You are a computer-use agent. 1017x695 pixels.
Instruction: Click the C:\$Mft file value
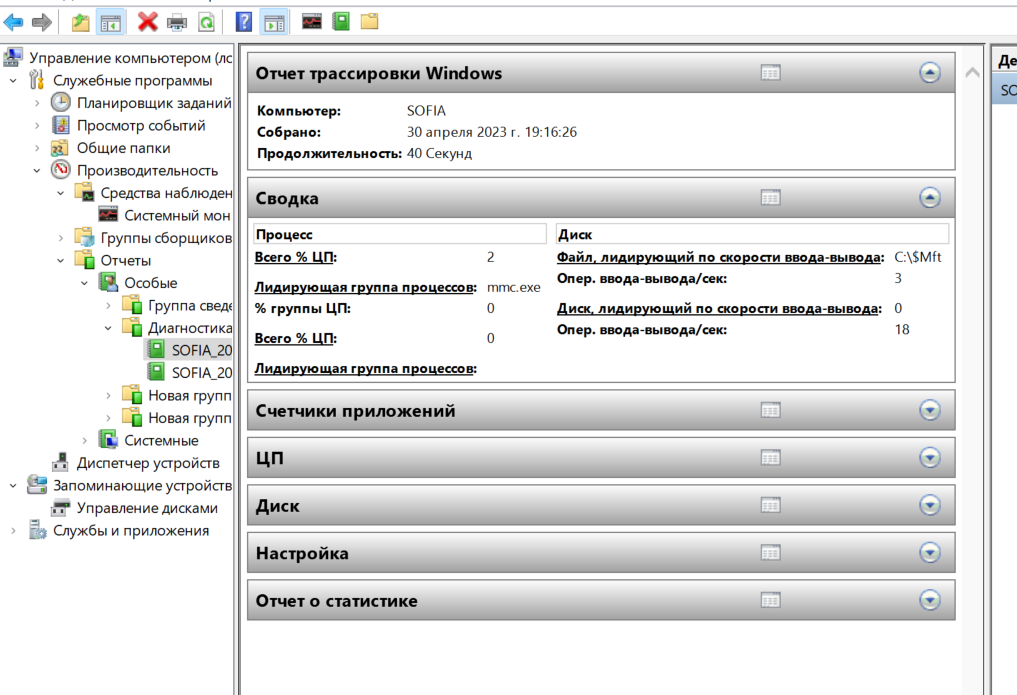(x=918, y=257)
